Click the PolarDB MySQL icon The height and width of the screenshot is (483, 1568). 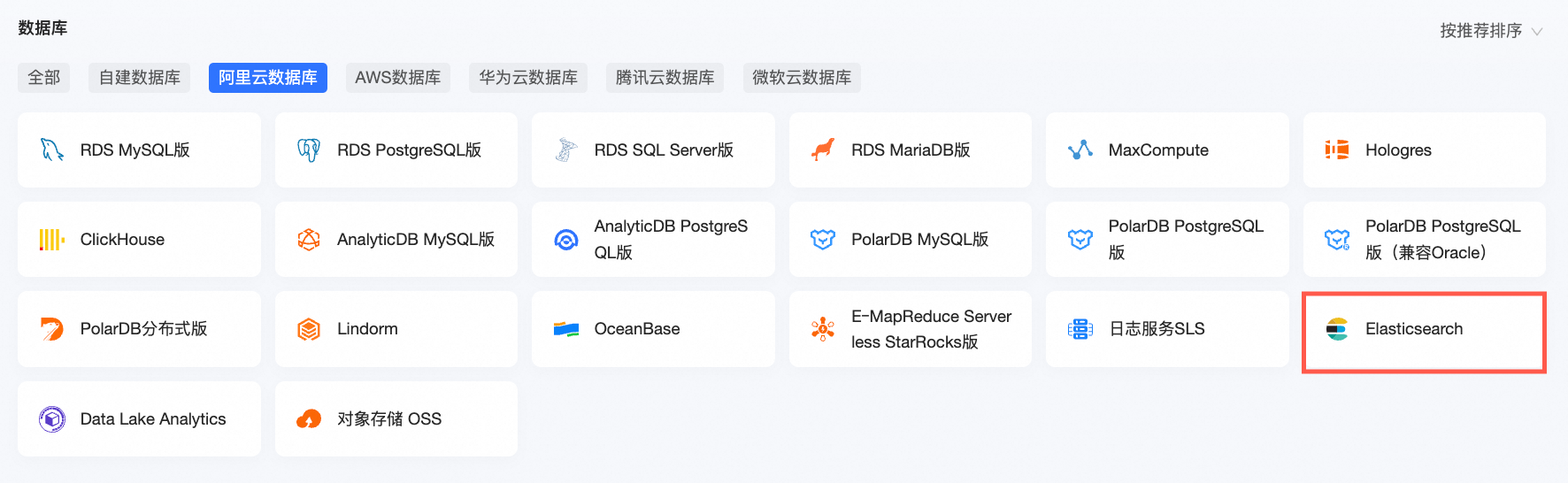point(823,240)
